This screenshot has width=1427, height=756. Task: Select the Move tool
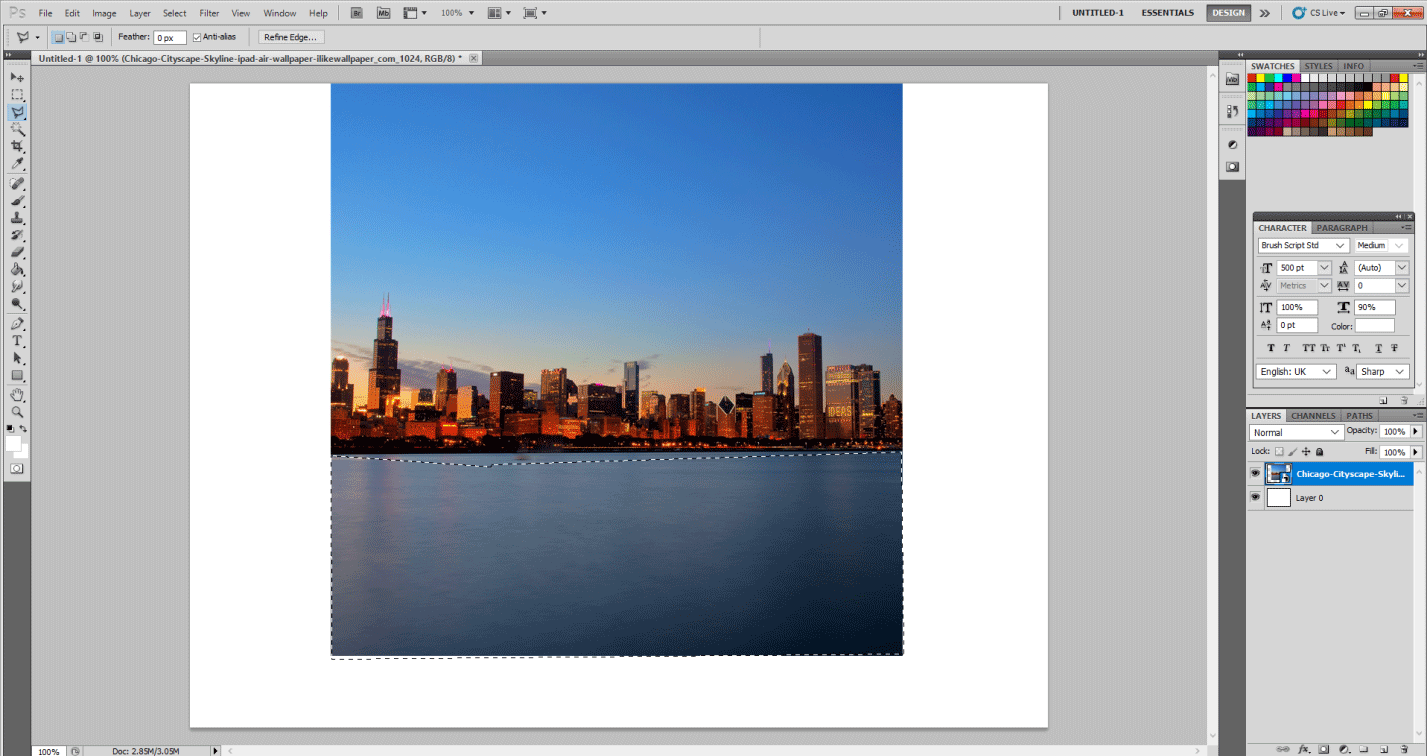point(17,77)
